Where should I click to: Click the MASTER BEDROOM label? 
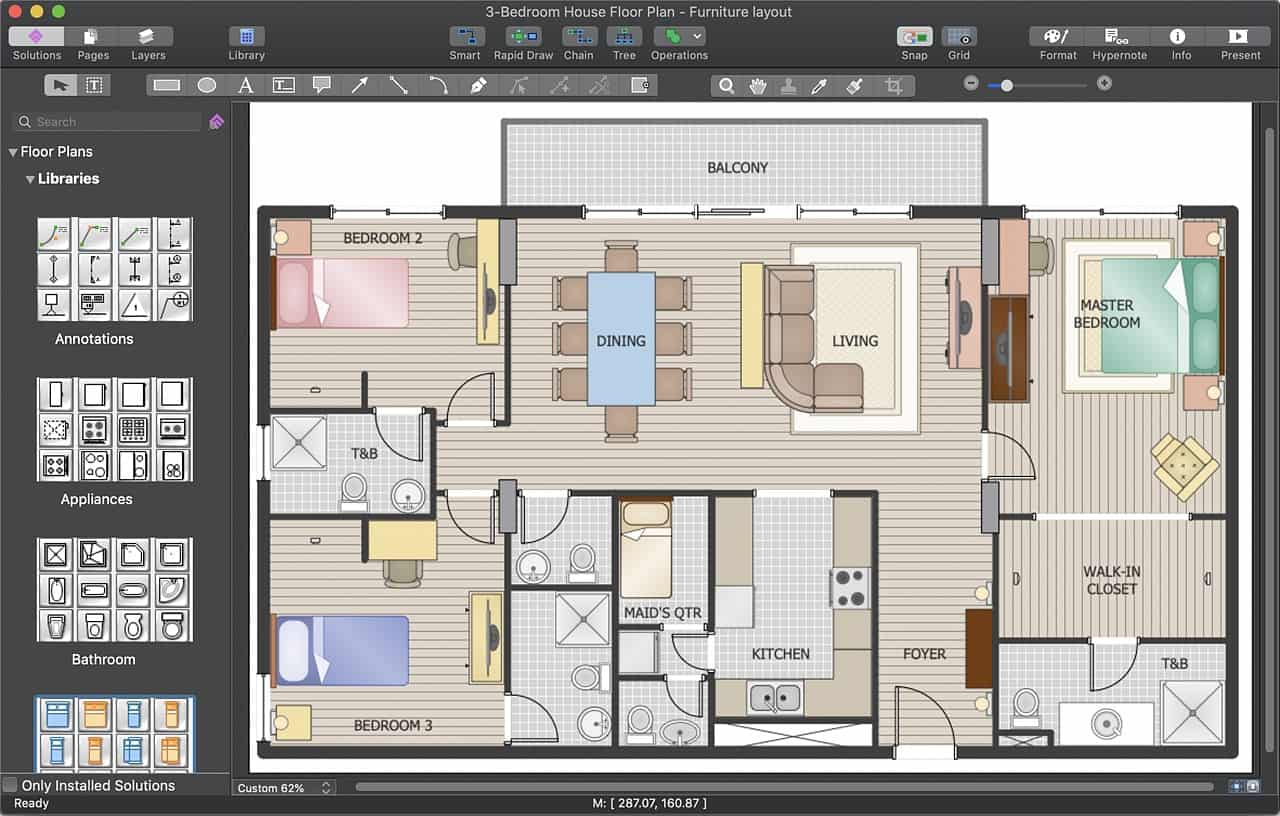tap(1107, 314)
